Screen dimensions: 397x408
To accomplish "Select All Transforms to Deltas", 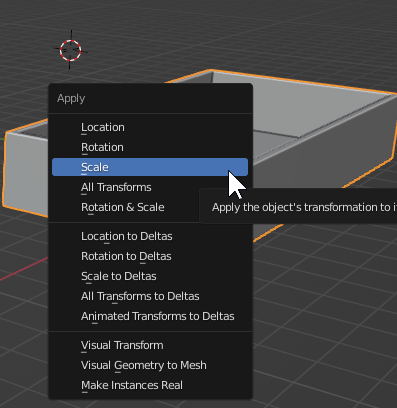I will coord(150,296).
